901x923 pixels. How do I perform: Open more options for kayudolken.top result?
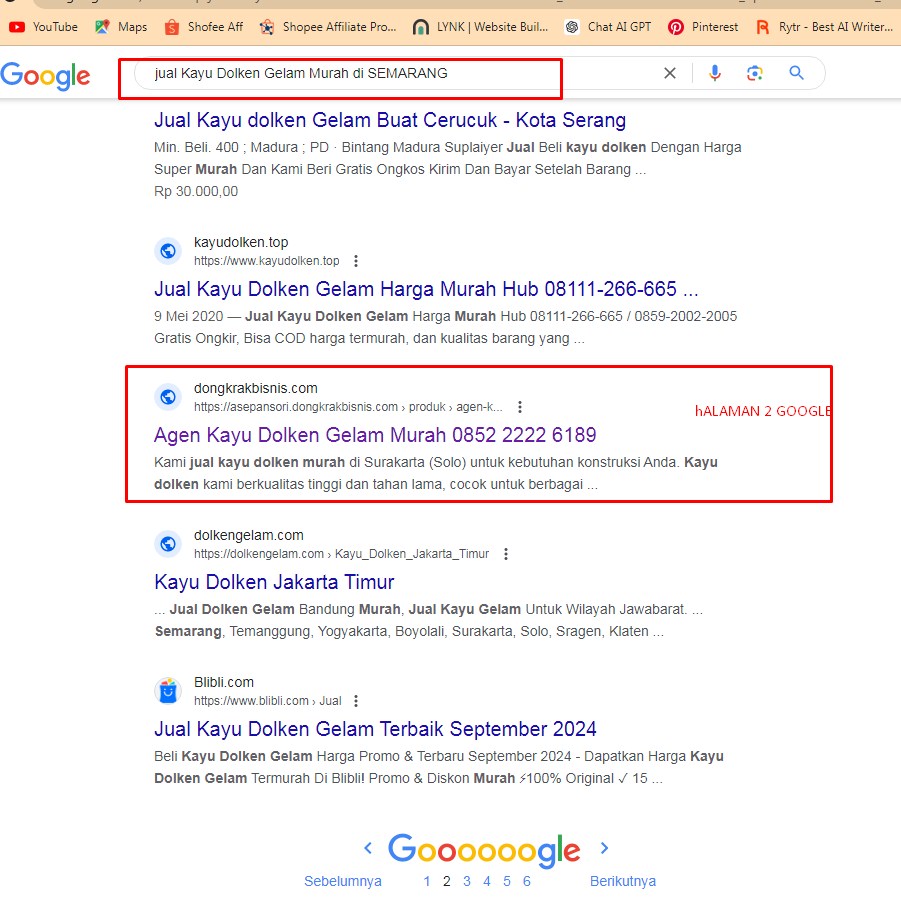point(356,261)
